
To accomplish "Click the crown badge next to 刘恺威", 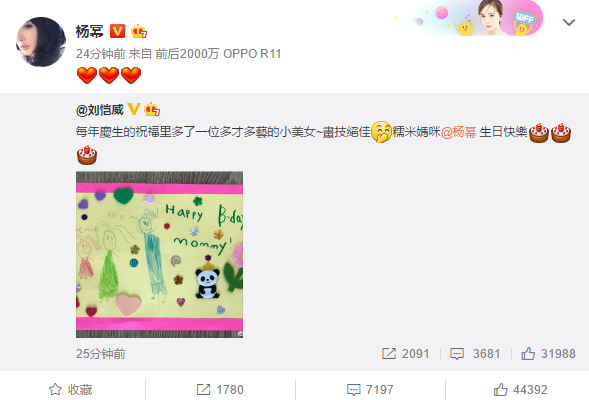I will click(152, 109).
